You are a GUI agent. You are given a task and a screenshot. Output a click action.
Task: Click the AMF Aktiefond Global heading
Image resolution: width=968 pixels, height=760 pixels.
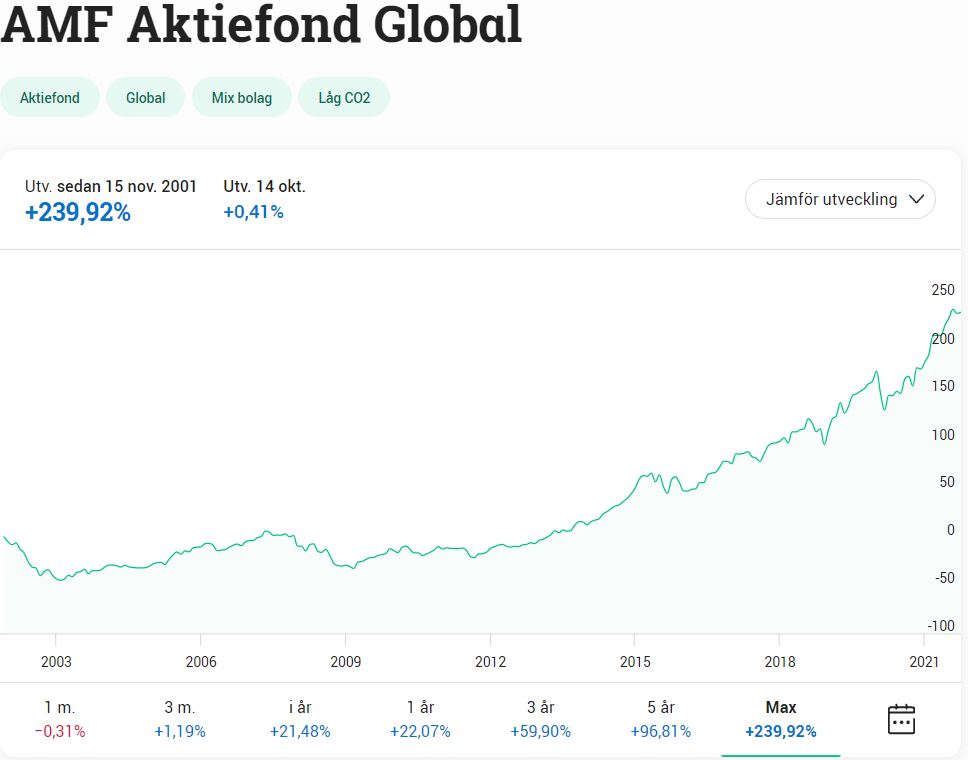[x=262, y=25]
